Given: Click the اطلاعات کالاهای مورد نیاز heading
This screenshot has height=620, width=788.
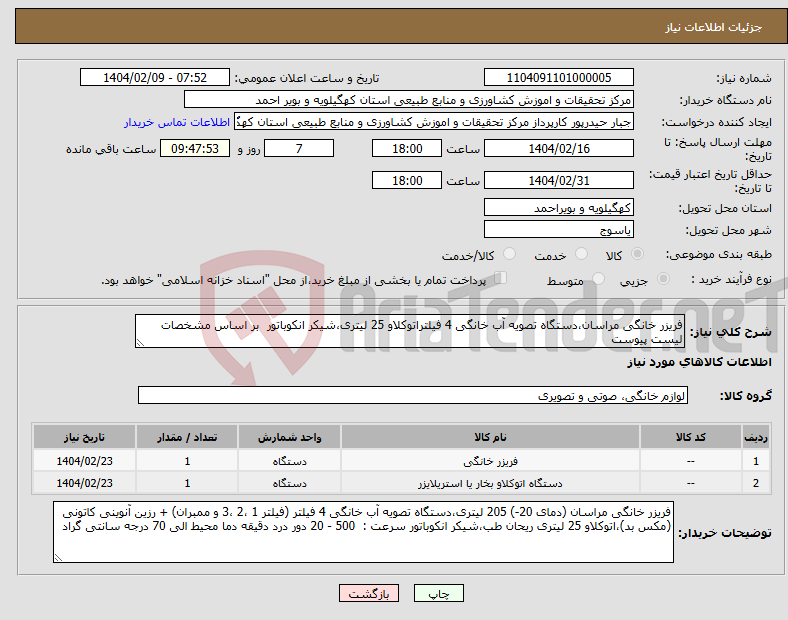Looking at the screenshot, I should (699, 362).
